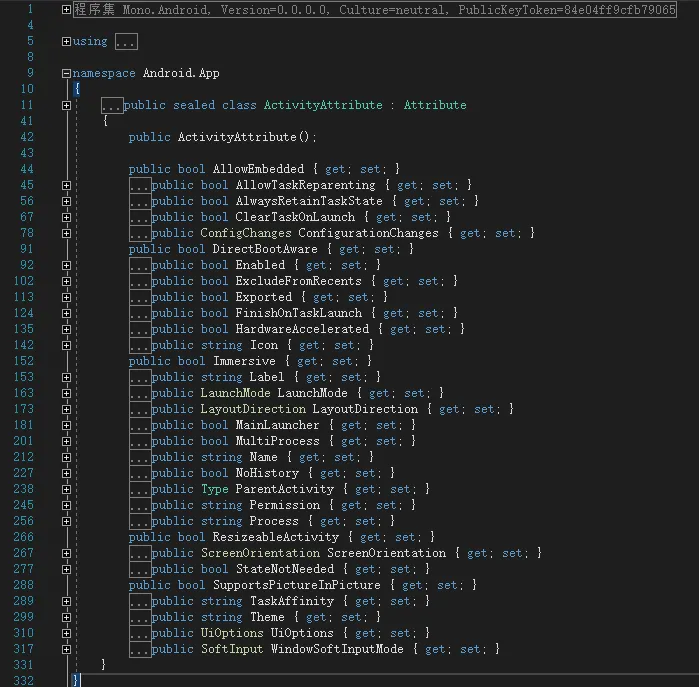Click the ellipsis box before MainLauncher
The width and height of the screenshot is (699, 687).
(139, 425)
